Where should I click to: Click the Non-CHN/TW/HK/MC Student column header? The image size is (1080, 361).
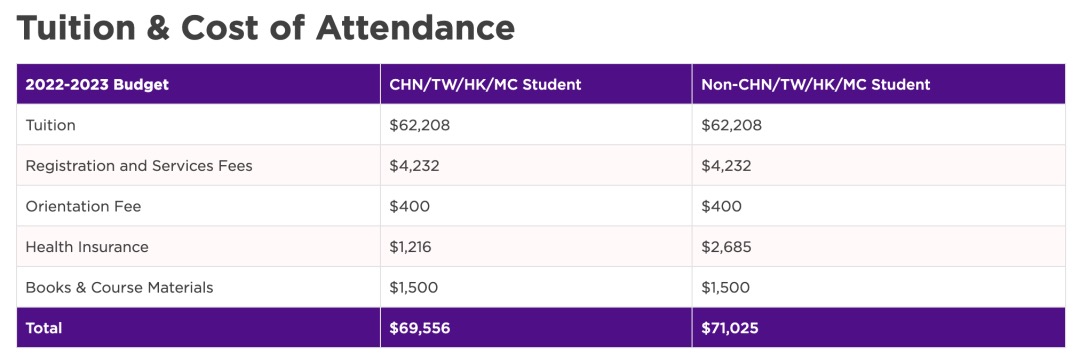click(816, 85)
